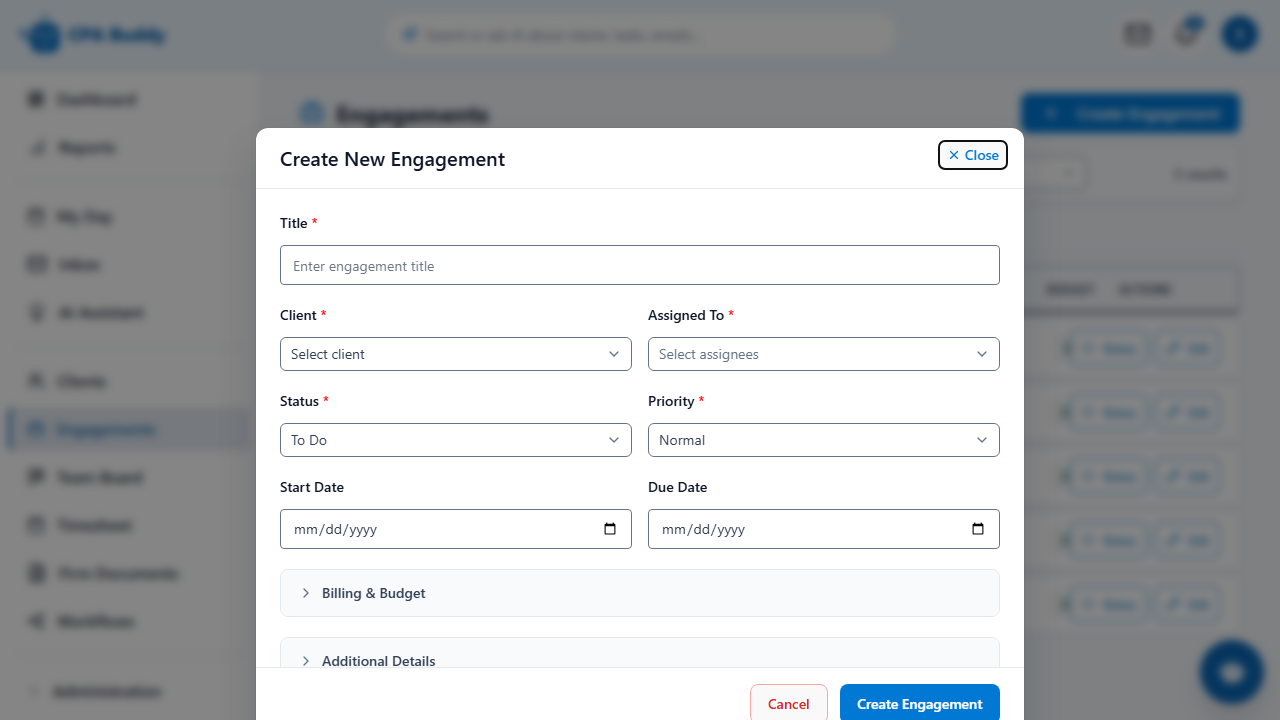Select the Client dropdown

pos(456,354)
